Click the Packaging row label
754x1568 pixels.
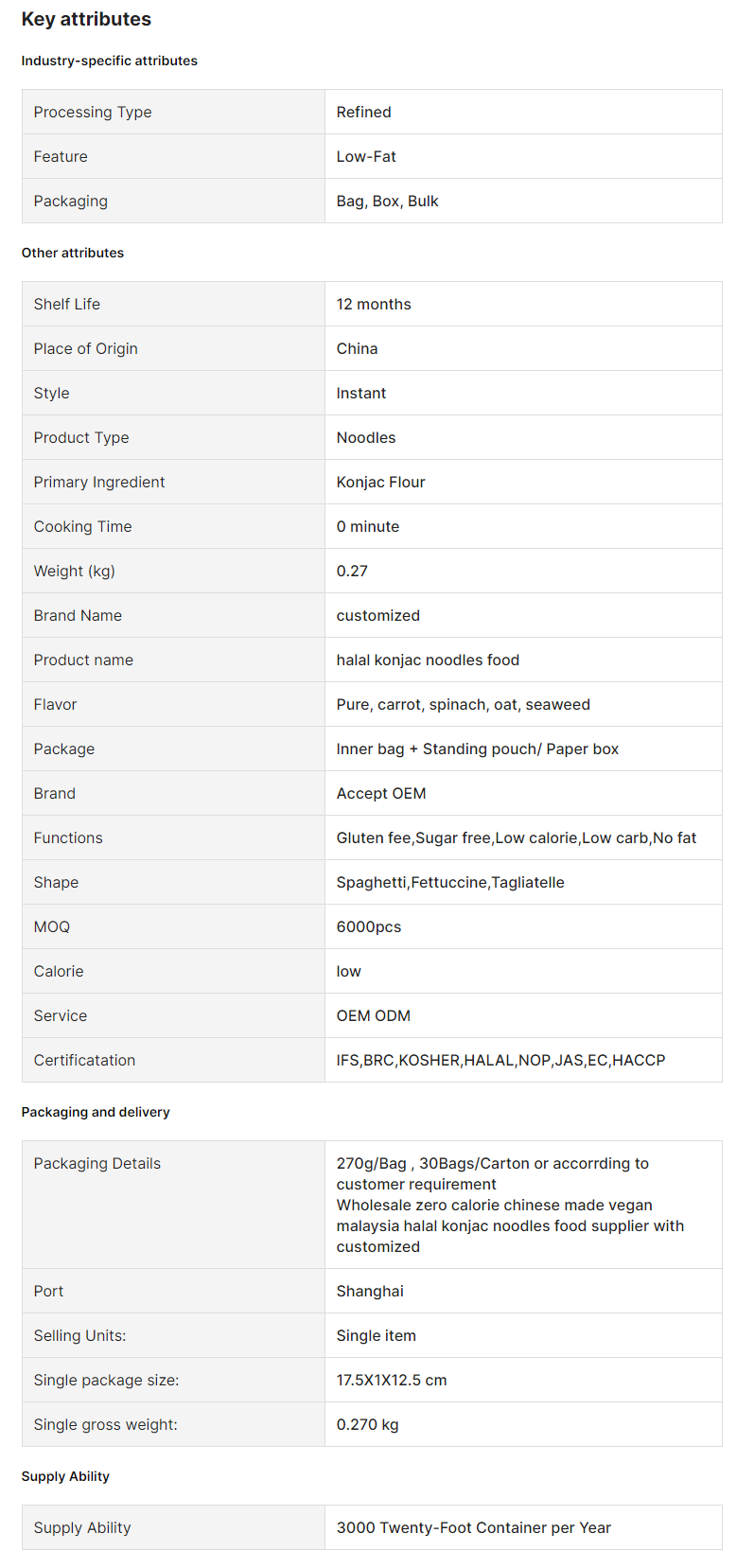(71, 201)
